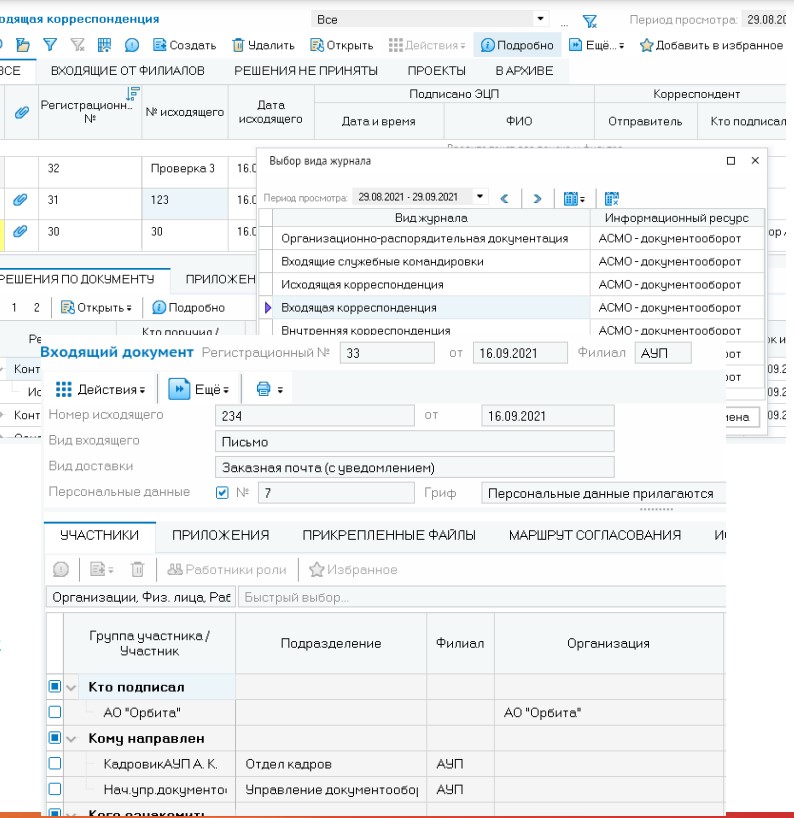Viewport: 794px width, 818px height.
Task: Click the paperclip attachment column header icon
Action: click(x=21, y=112)
